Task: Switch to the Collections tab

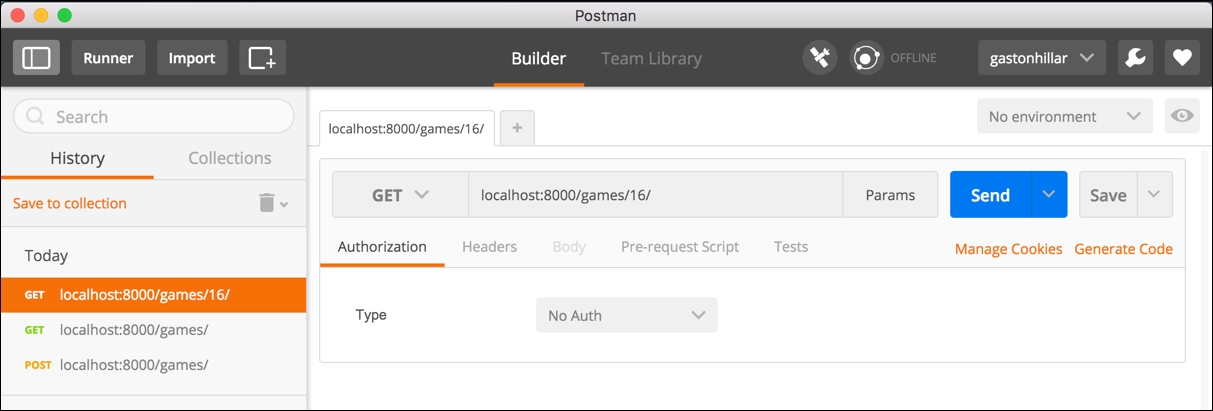Action: tap(230, 158)
